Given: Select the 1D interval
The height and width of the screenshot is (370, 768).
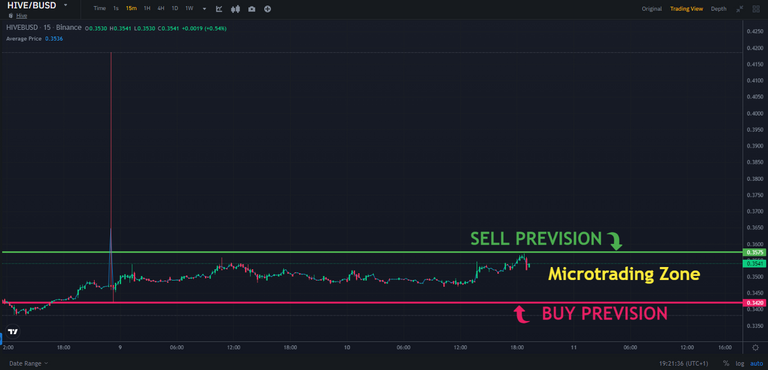Looking at the screenshot, I should coord(174,9).
